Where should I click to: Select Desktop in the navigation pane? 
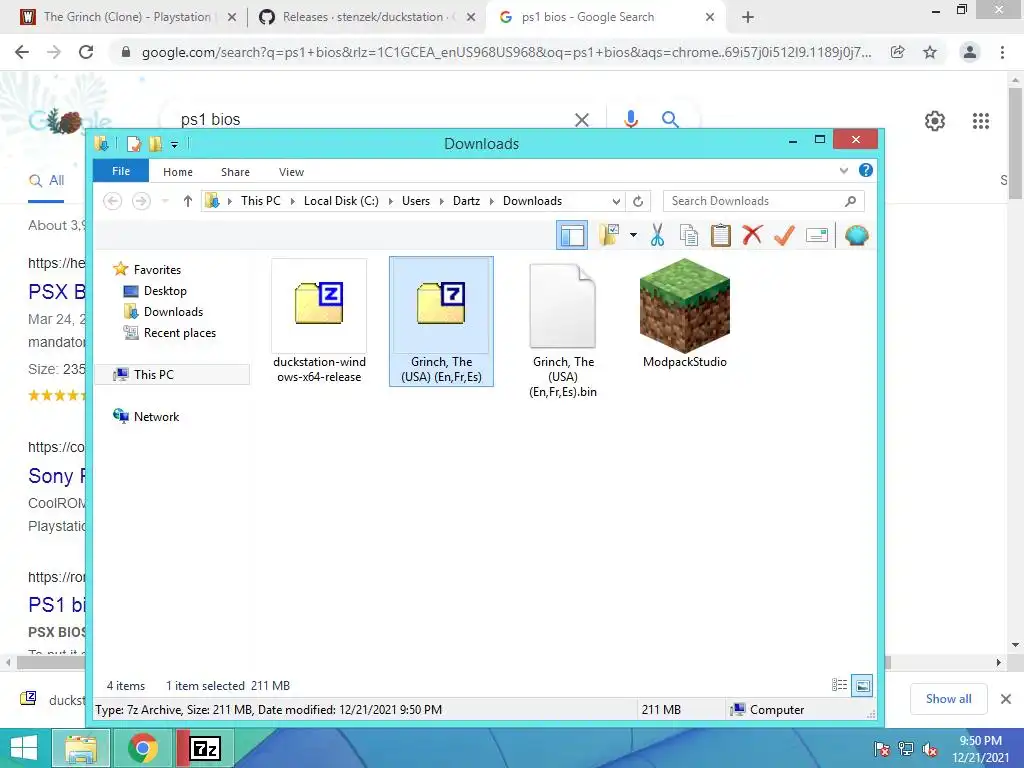pos(165,291)
